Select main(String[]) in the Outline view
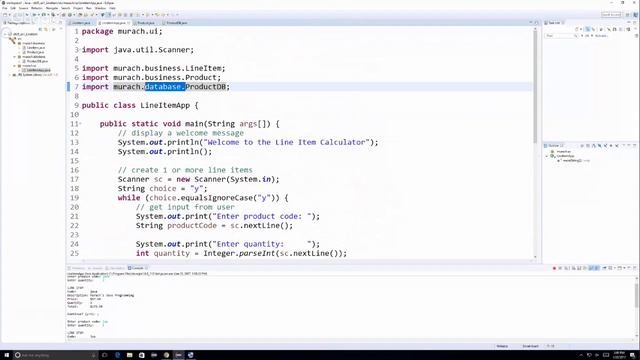The image size is (640, 360). coord(572,160)
